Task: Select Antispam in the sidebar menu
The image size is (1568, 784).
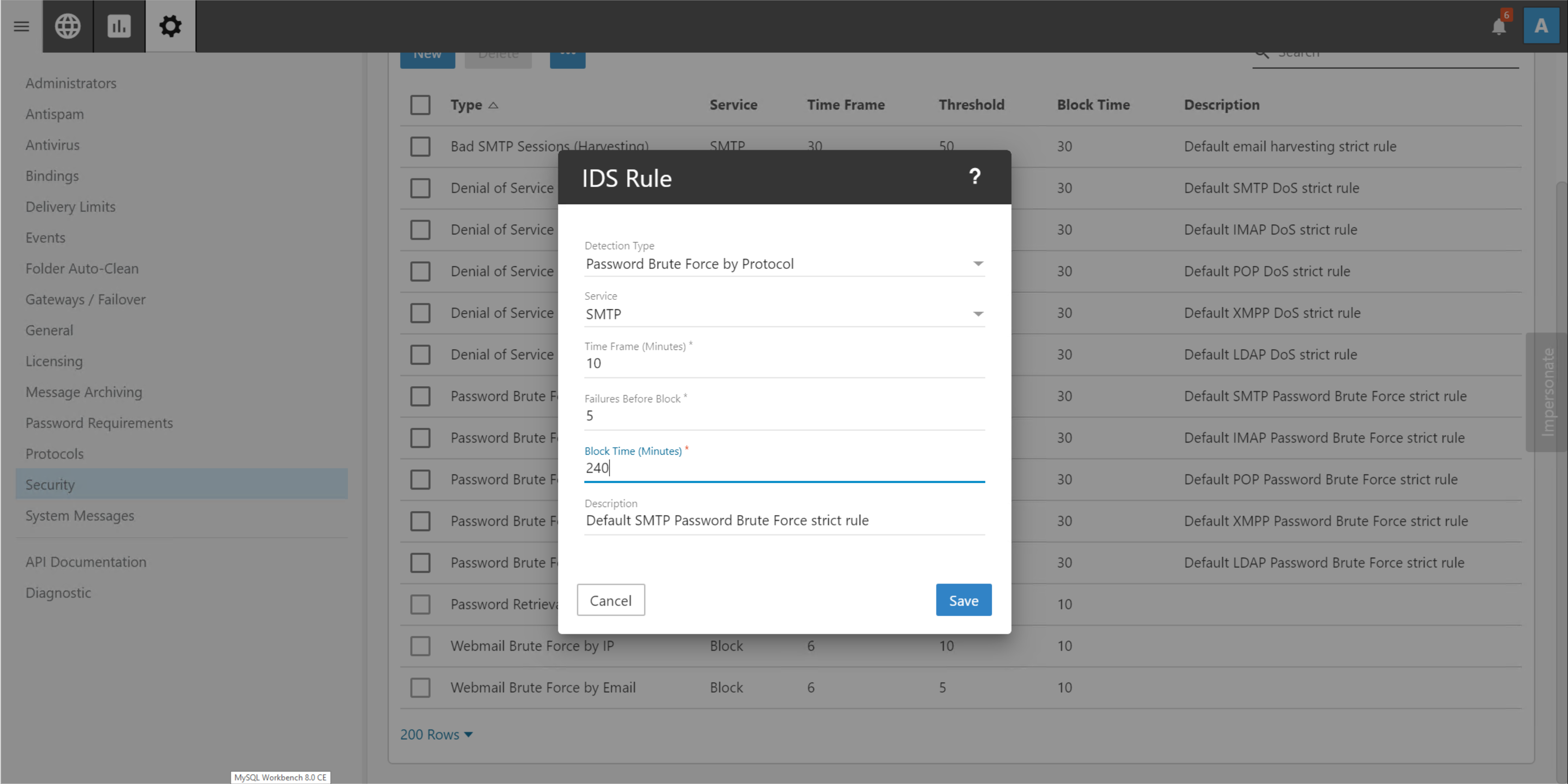Action: [x=55, y=114]
